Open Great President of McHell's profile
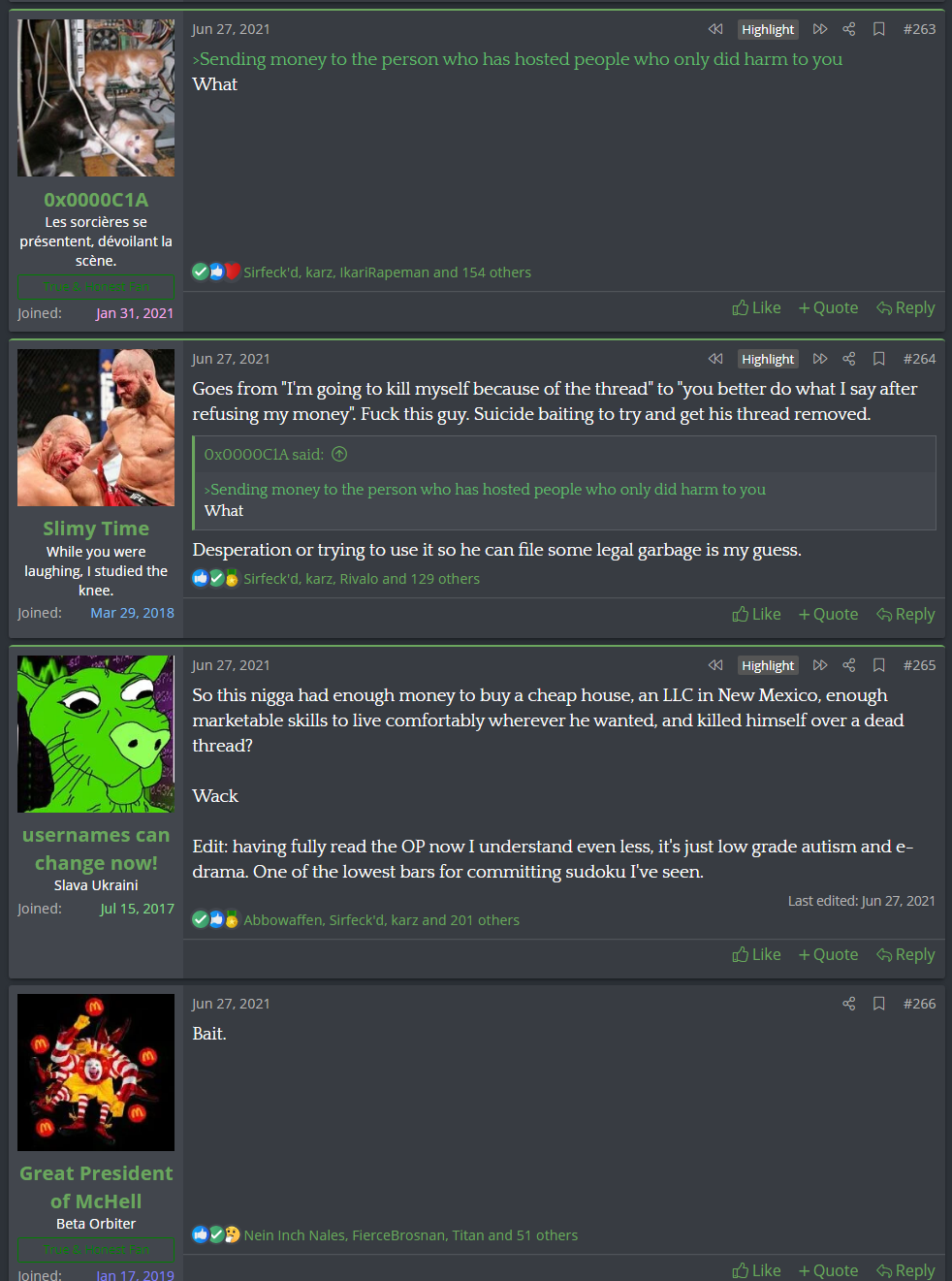Screen dimensions: 952x1281 (96, 1187)
